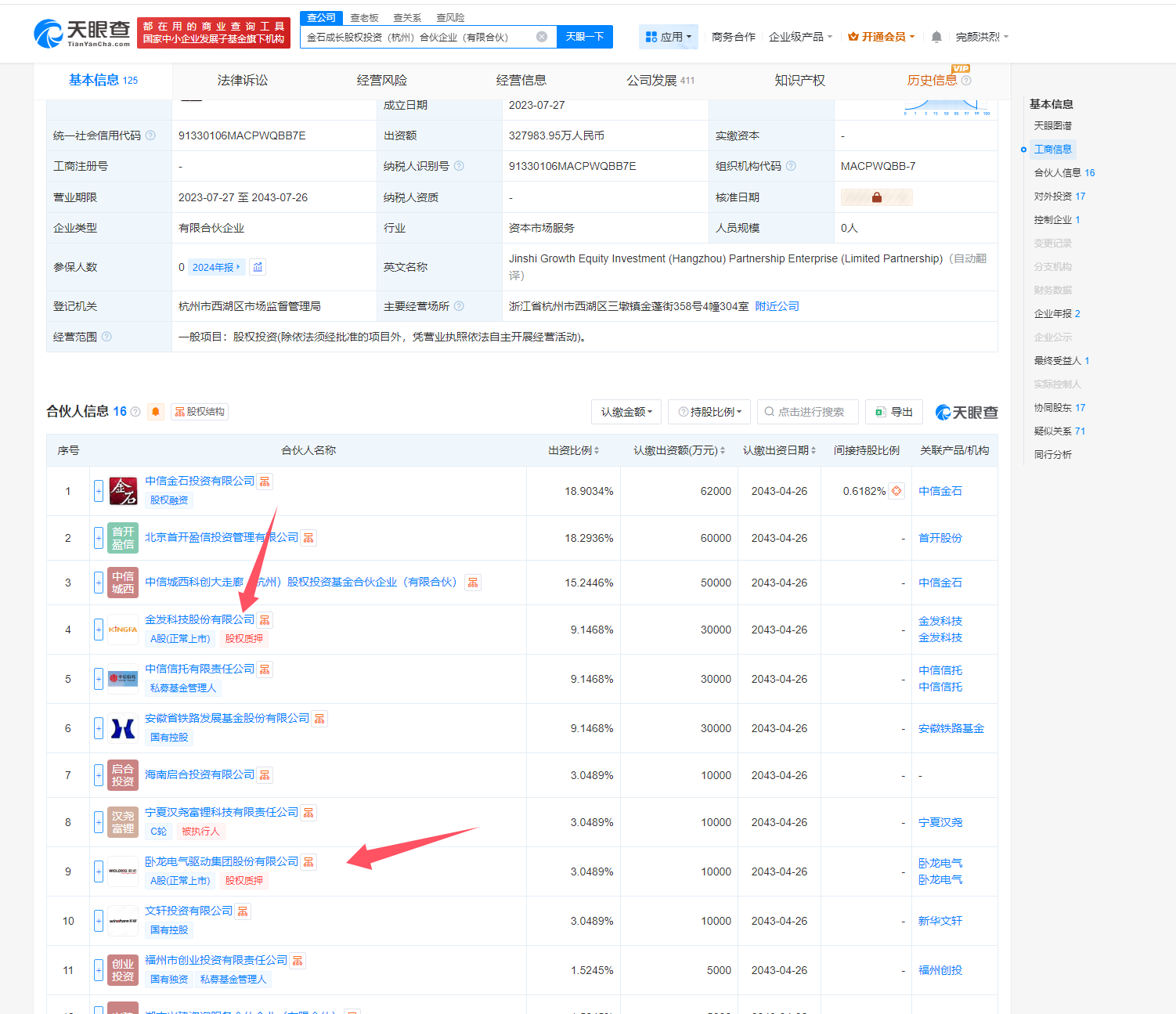1176x1014 pixels.
Task: Click the 金发科技 company logo
Action: click(123, 630)
